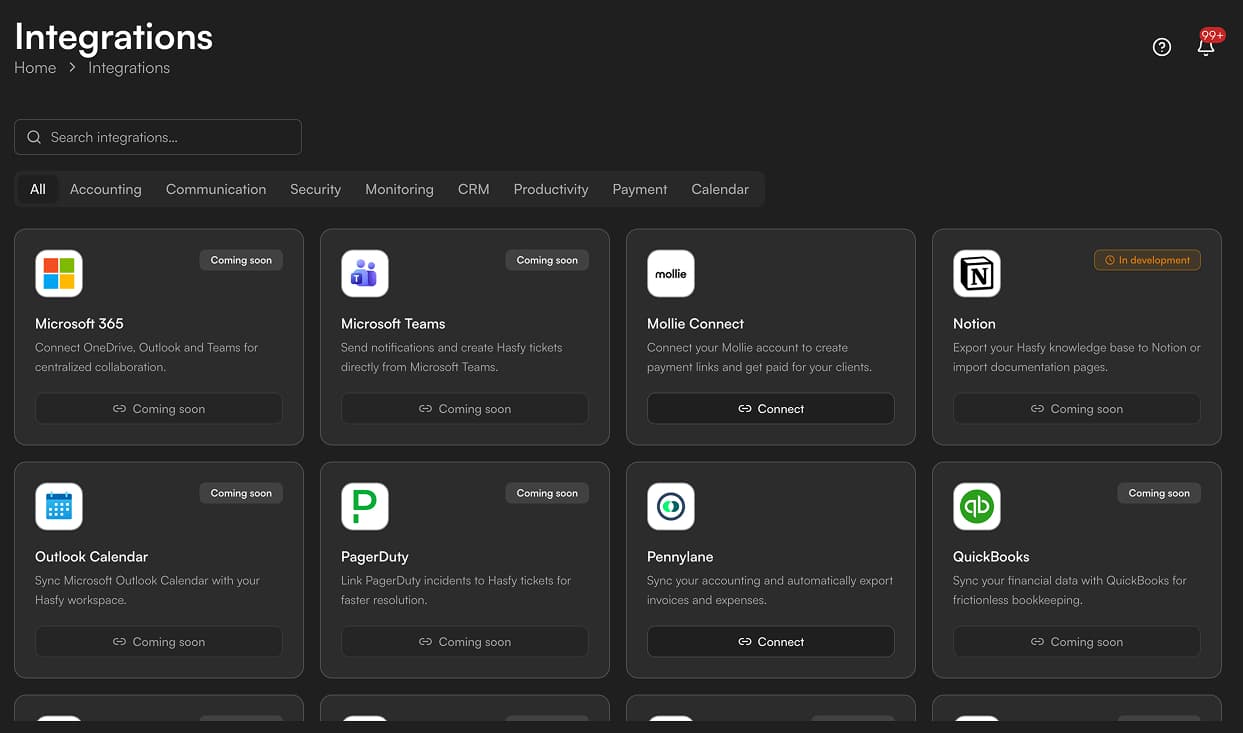Click the Notion card title
Screen dimensions: 1243x733
tap(974, 324)
